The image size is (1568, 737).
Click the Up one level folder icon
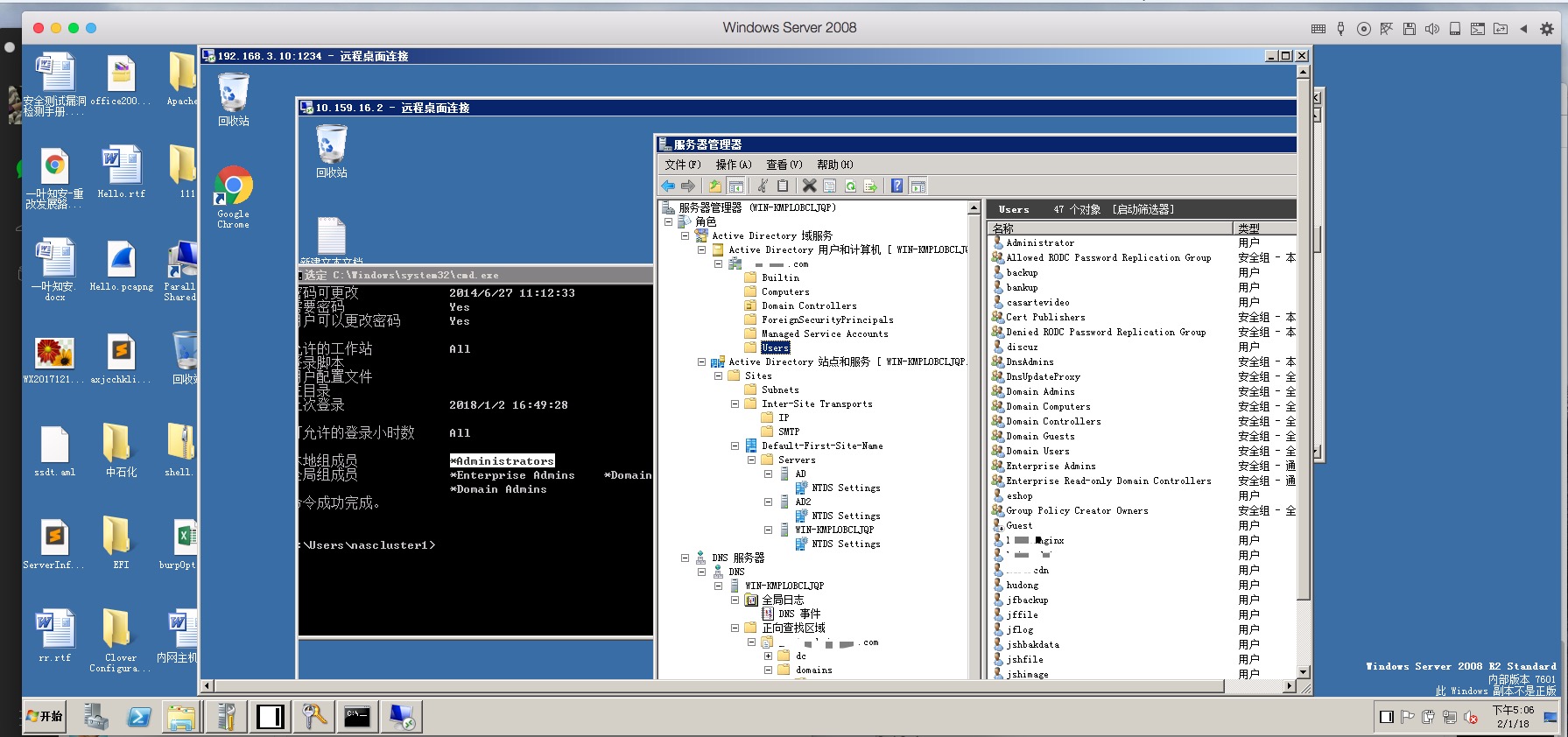[x=715, y=186]
